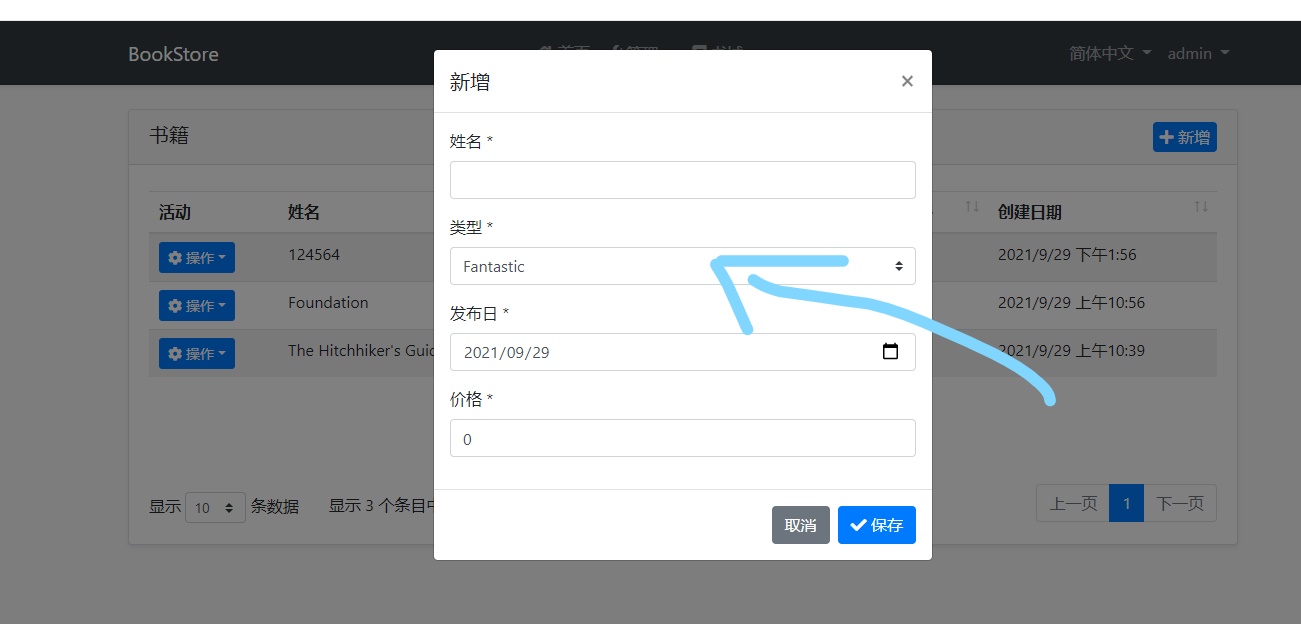Click the 上一页 pagination control
This screenshot has height=624, width=1301.
1072,503
